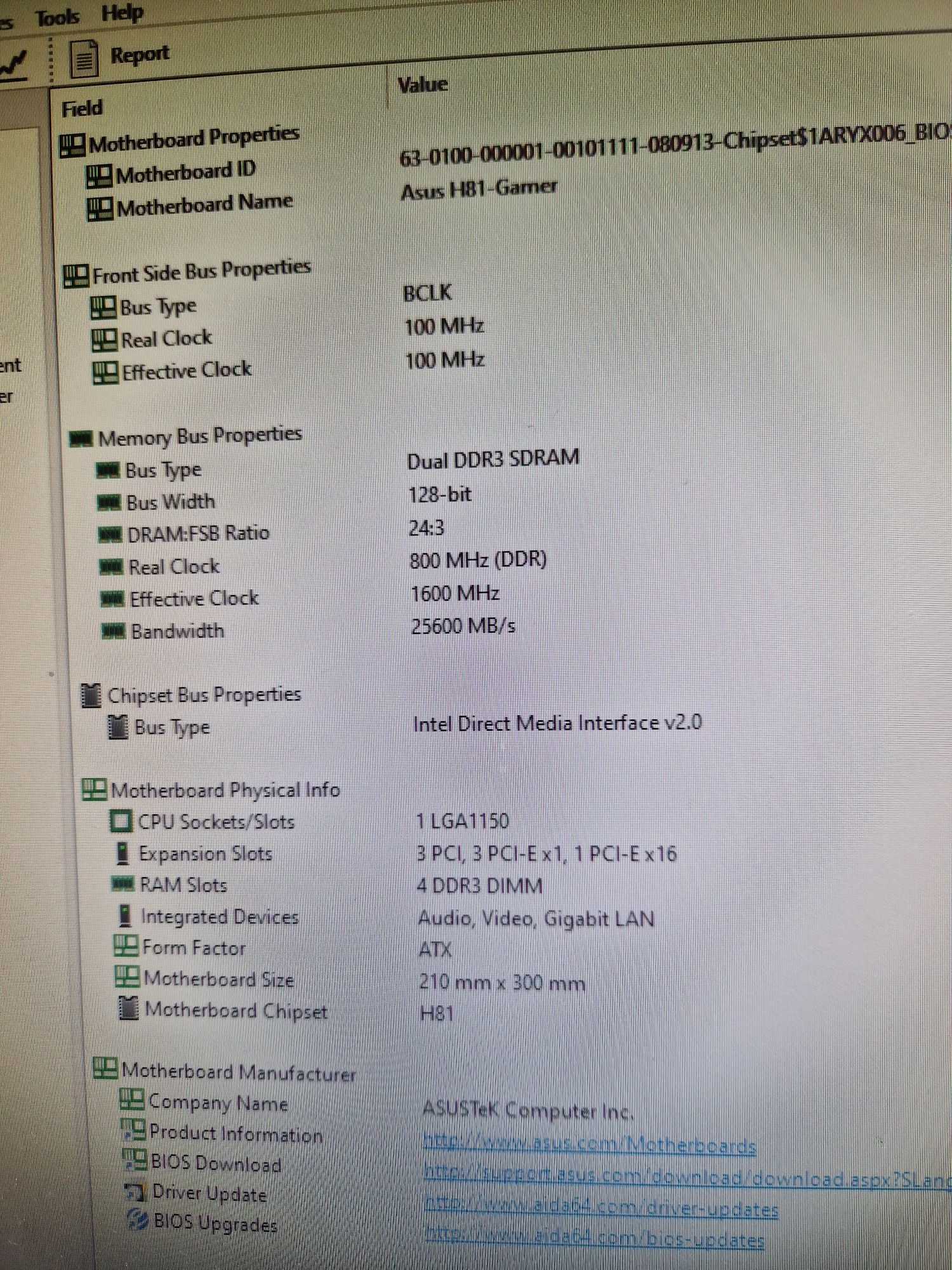Click the DRAM:FSB Ratio icon
This screenshot has height=1270, width=952.
pos(110,535)
